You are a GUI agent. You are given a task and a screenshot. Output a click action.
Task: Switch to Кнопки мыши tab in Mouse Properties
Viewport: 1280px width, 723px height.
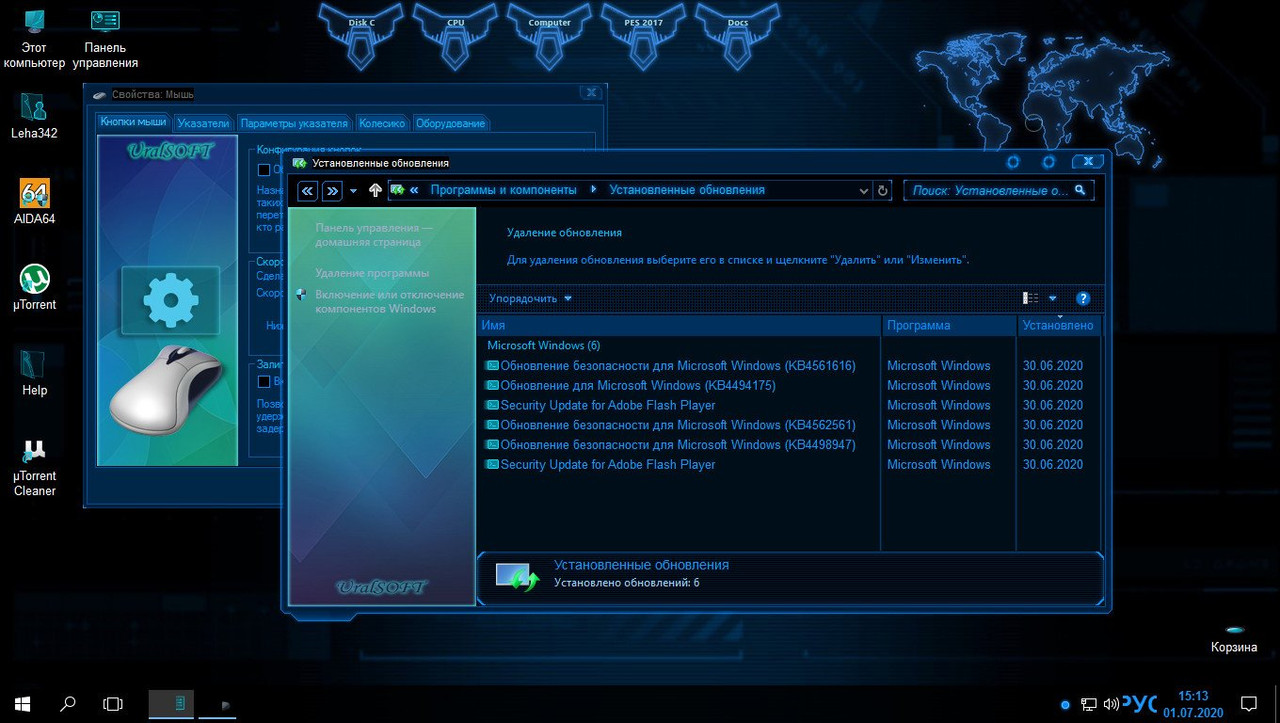tap(134, 122)
